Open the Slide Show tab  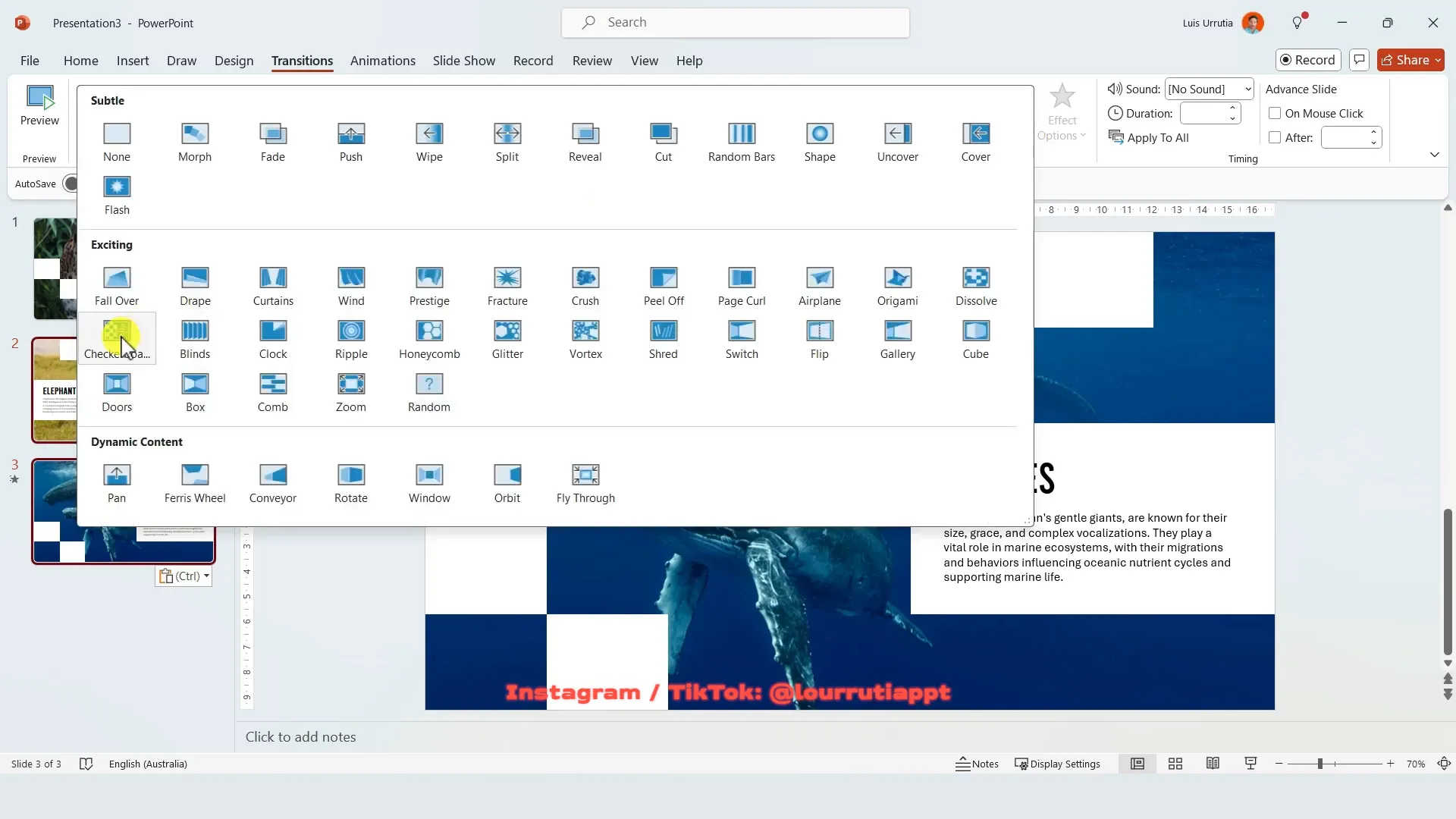(x=464, y=61)
